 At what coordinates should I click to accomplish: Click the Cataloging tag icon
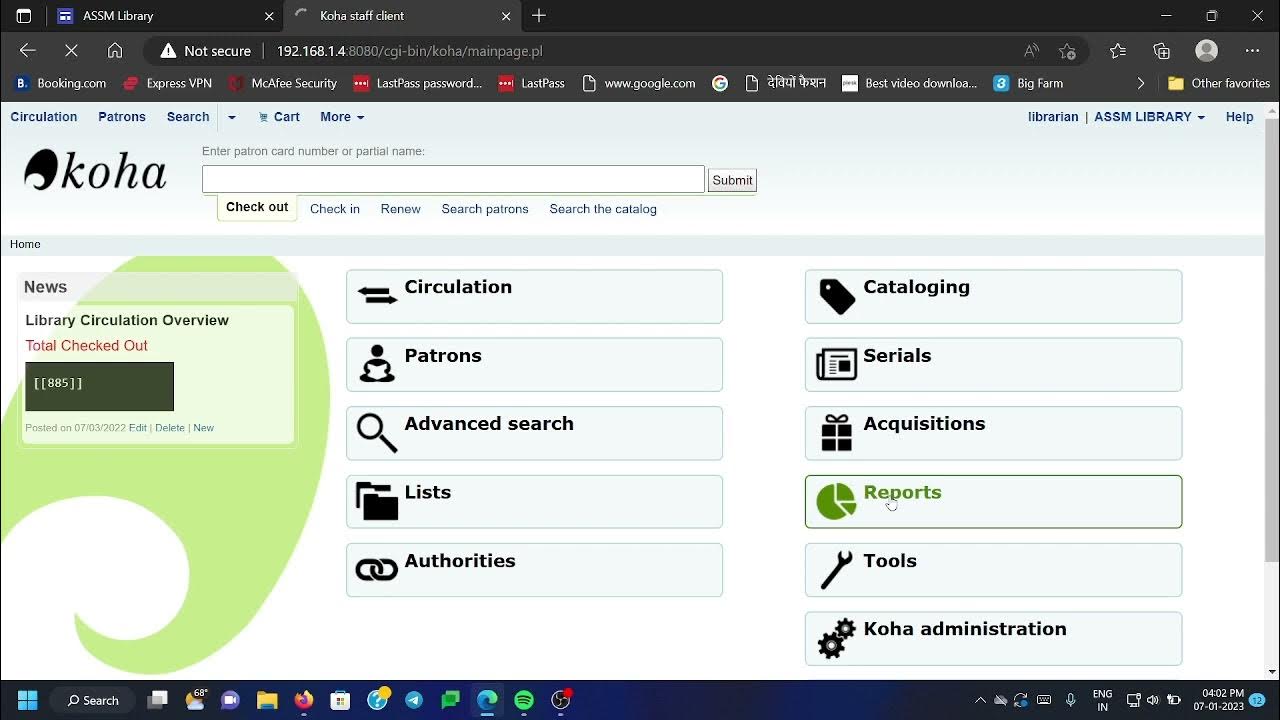(837, 296)
